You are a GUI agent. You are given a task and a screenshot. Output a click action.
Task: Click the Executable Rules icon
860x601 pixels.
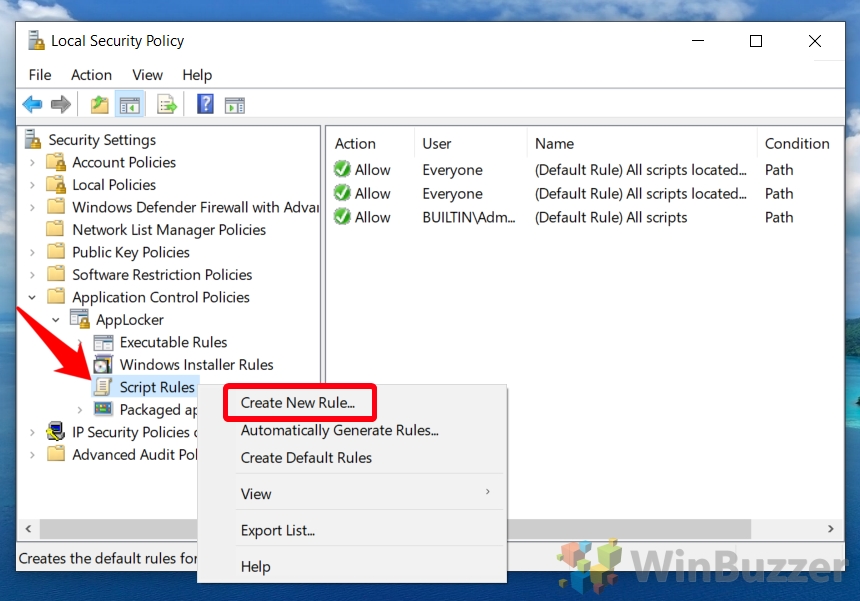tap(103, 342)
